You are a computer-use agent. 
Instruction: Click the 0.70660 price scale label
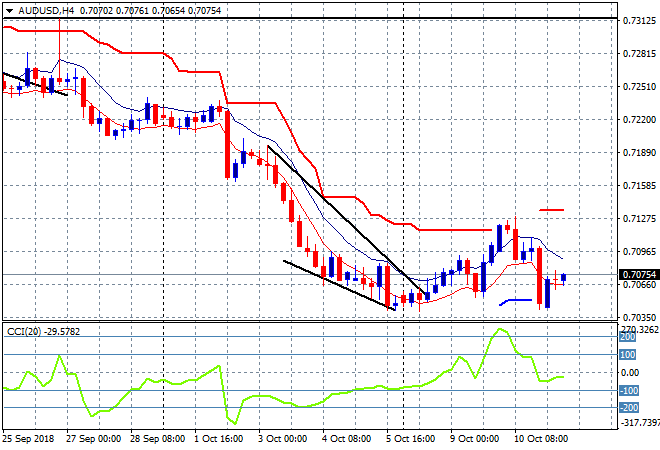639,285
